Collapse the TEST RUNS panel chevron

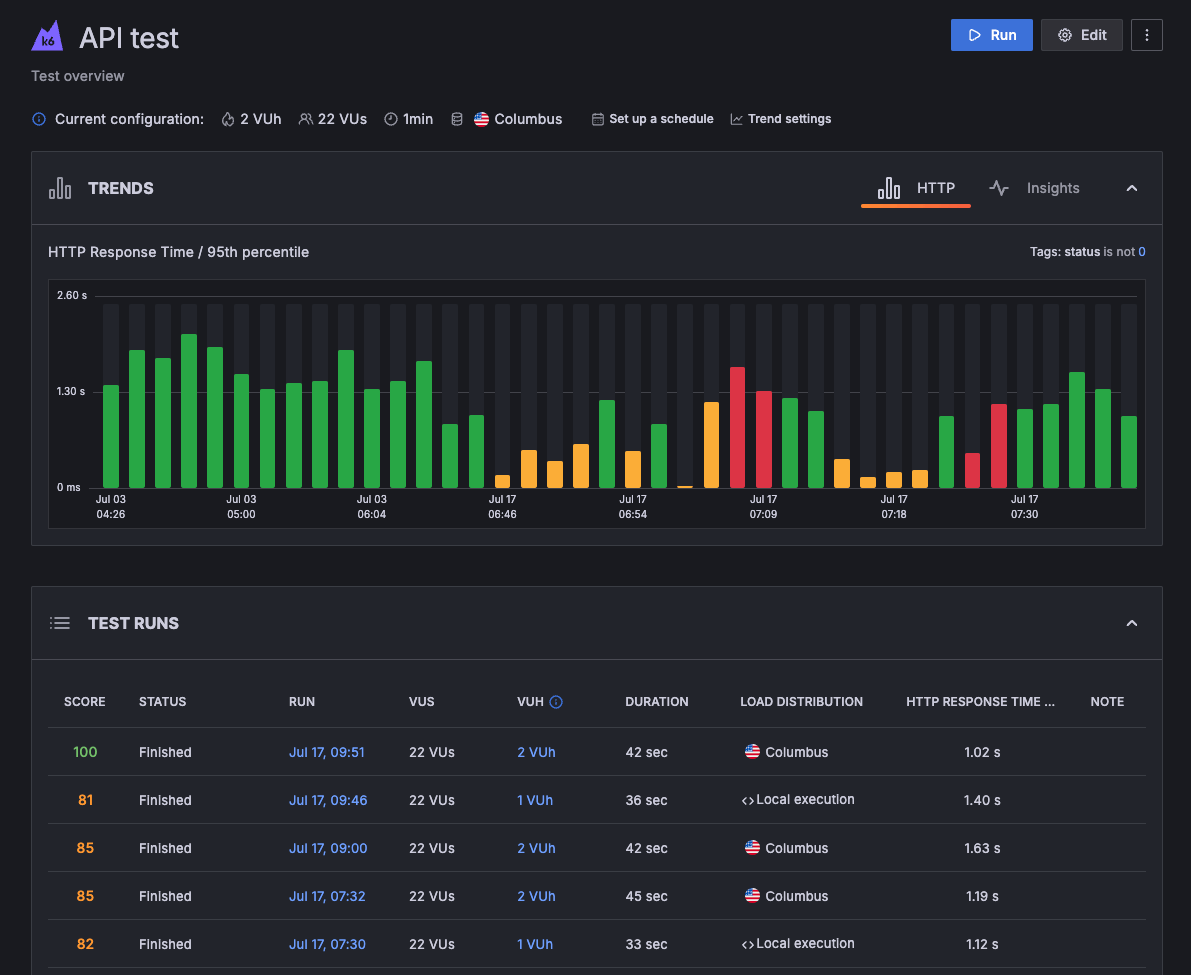[1131, 622]
